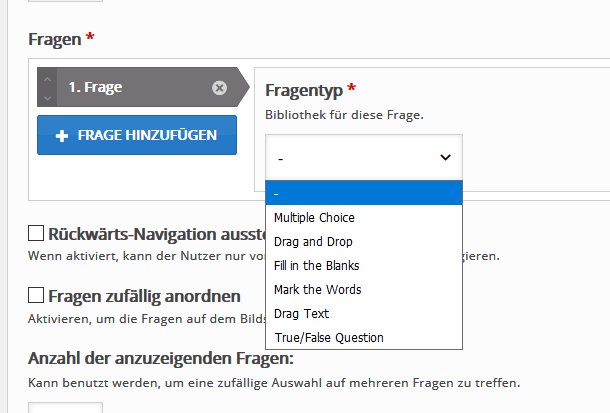610x413 pixels.
Task: Click the Fragen zufällig anordnen label
Action: (144, 296)
